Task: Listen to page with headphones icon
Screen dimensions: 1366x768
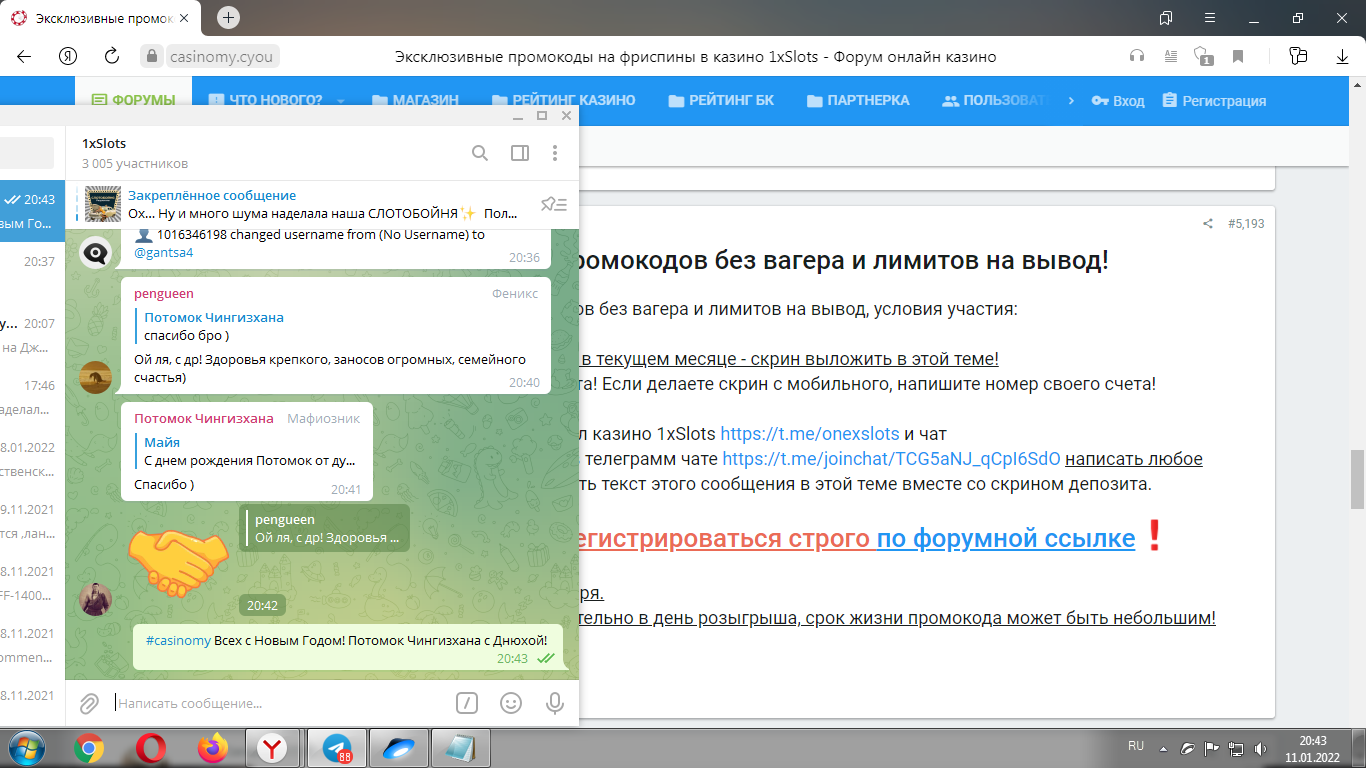Action: pos(1136,56)
